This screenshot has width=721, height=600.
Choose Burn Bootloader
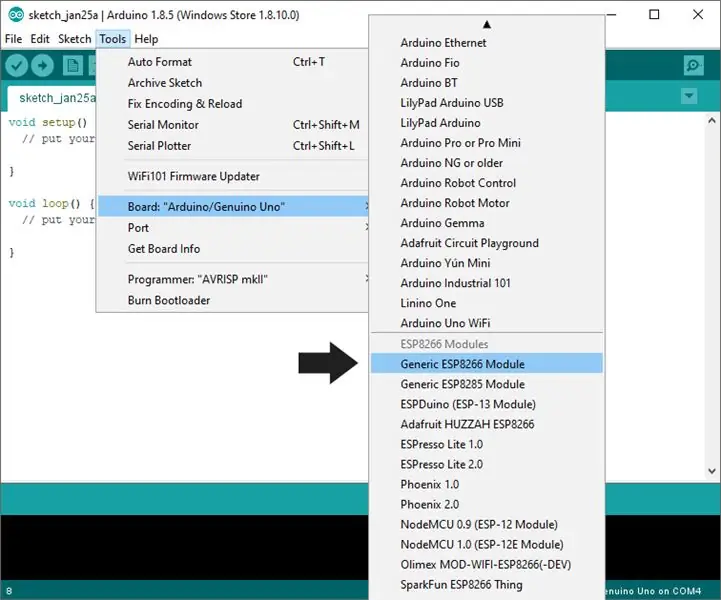233,300
